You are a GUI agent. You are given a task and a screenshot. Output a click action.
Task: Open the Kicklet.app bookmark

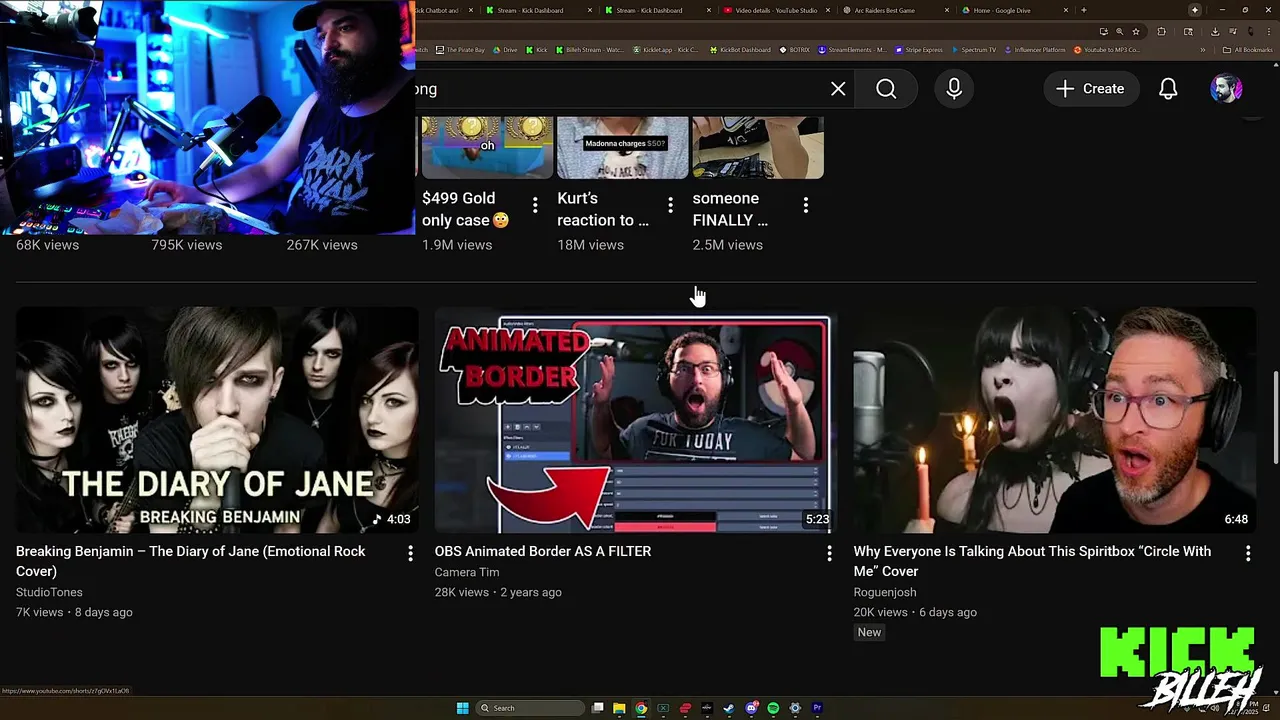667,50
